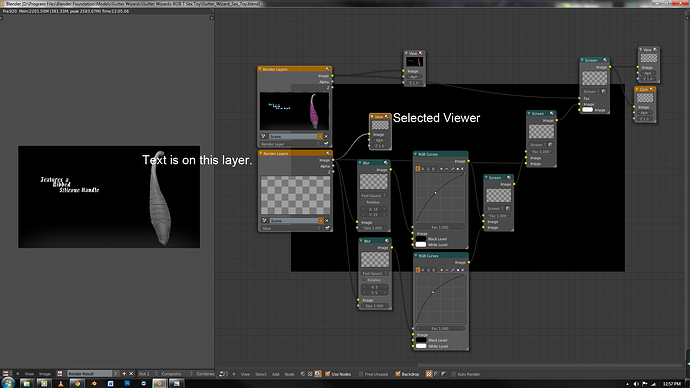Open Glow layer dropdown in Render Layers node

point(290,228)
